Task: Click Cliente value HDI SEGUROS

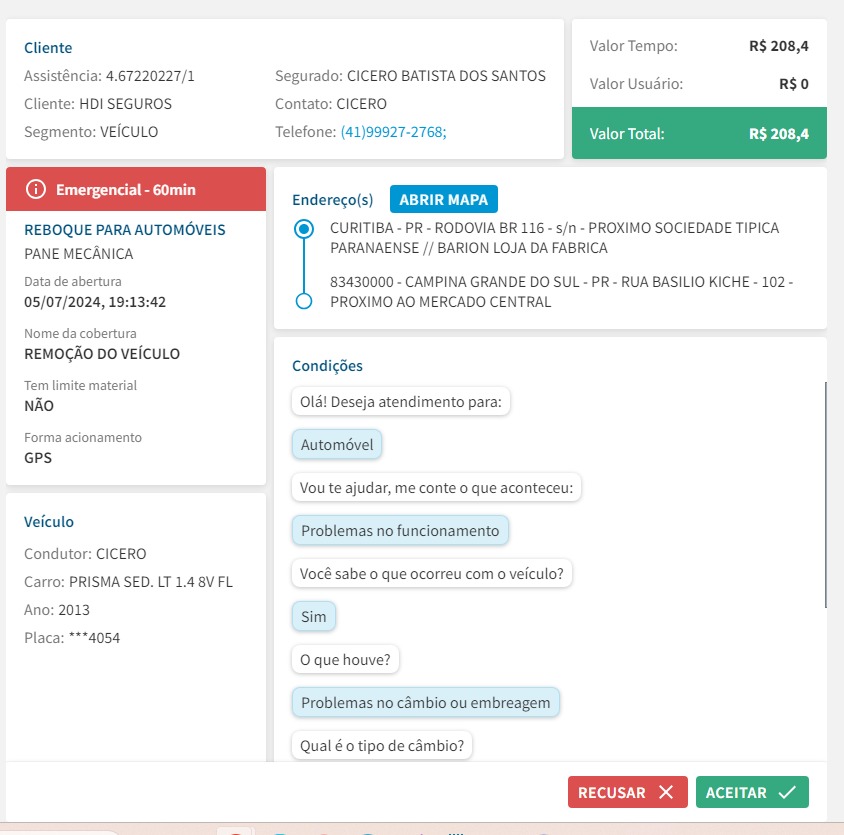Action: pos(125,104)
